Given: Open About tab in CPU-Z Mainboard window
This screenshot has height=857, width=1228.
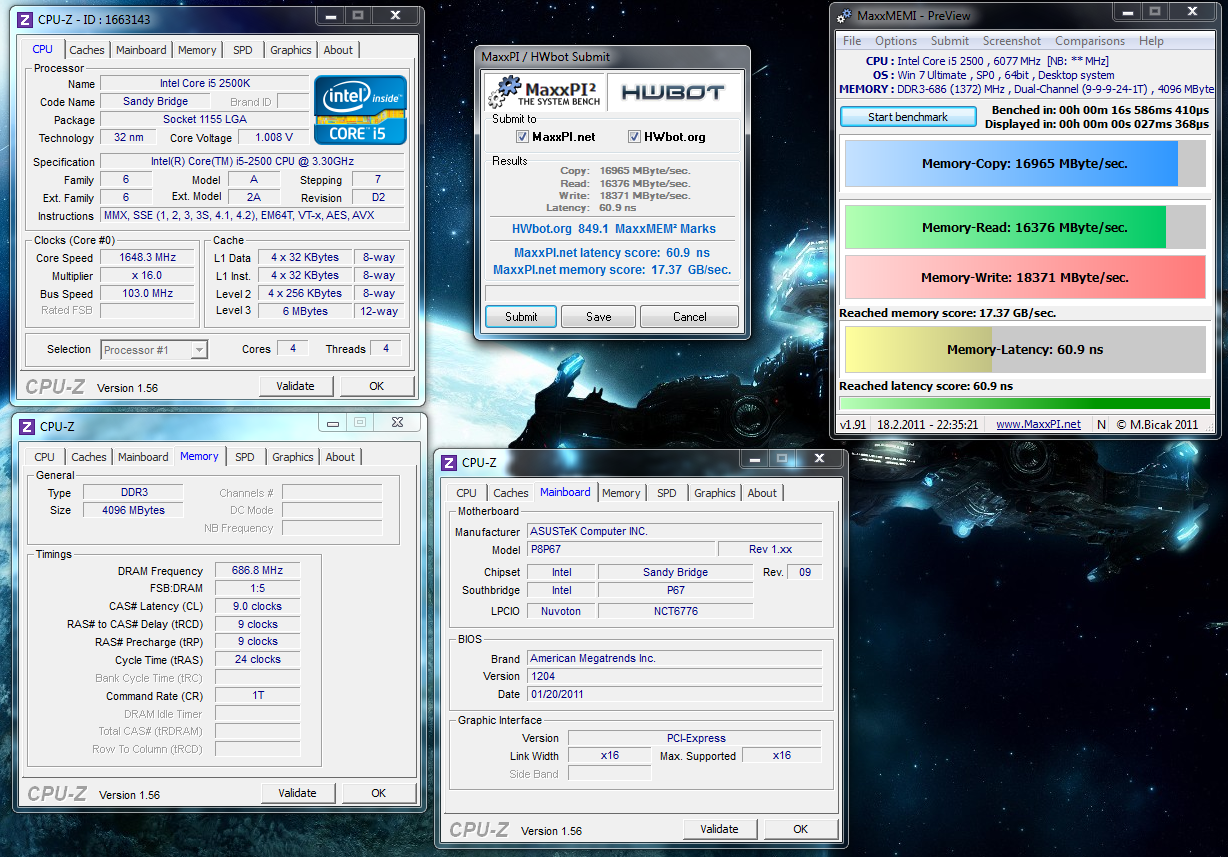Looking at the screenshot, I should click(x=762, y=493).
